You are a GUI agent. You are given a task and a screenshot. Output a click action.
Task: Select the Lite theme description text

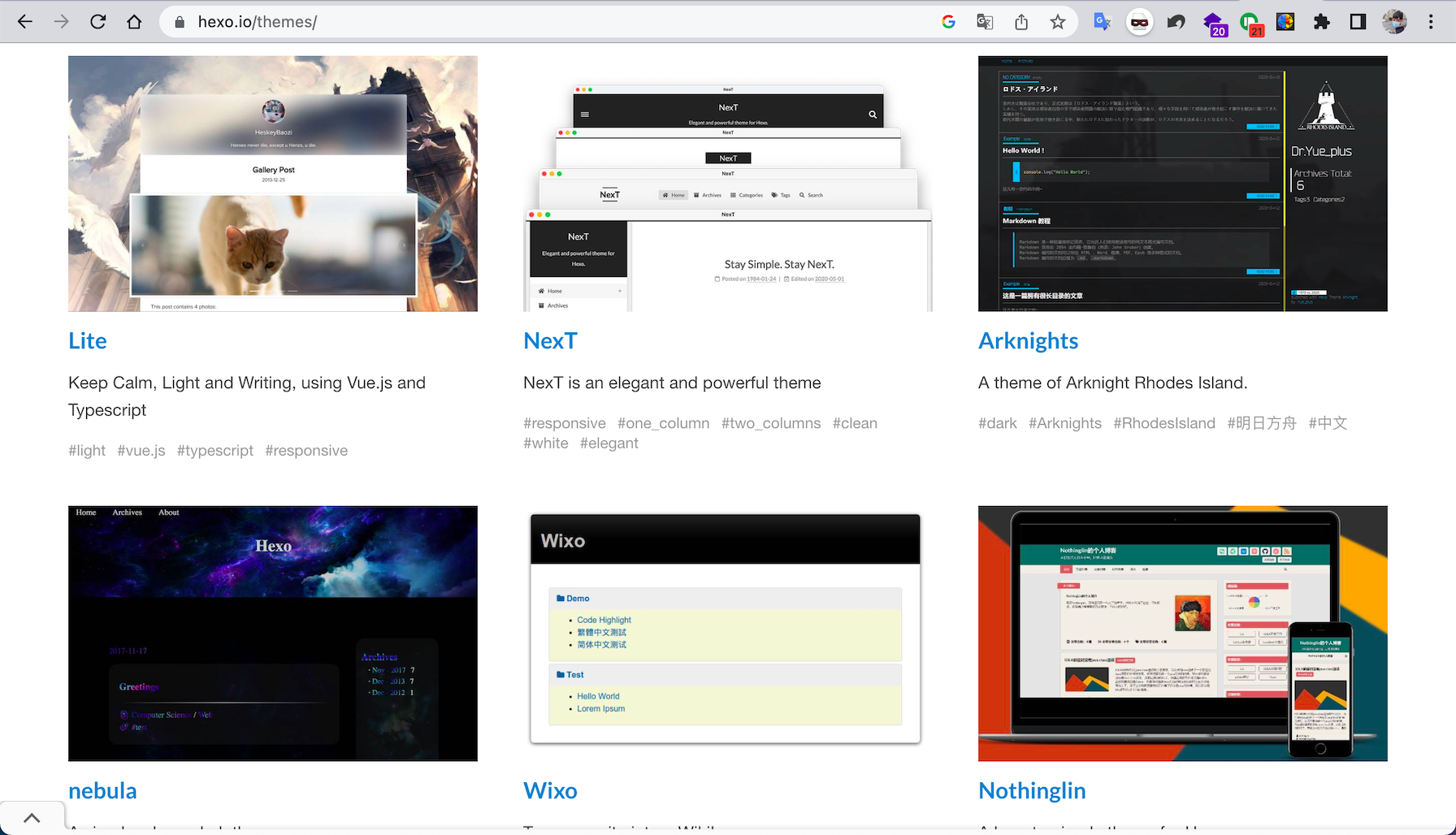(x=247, y=396)
